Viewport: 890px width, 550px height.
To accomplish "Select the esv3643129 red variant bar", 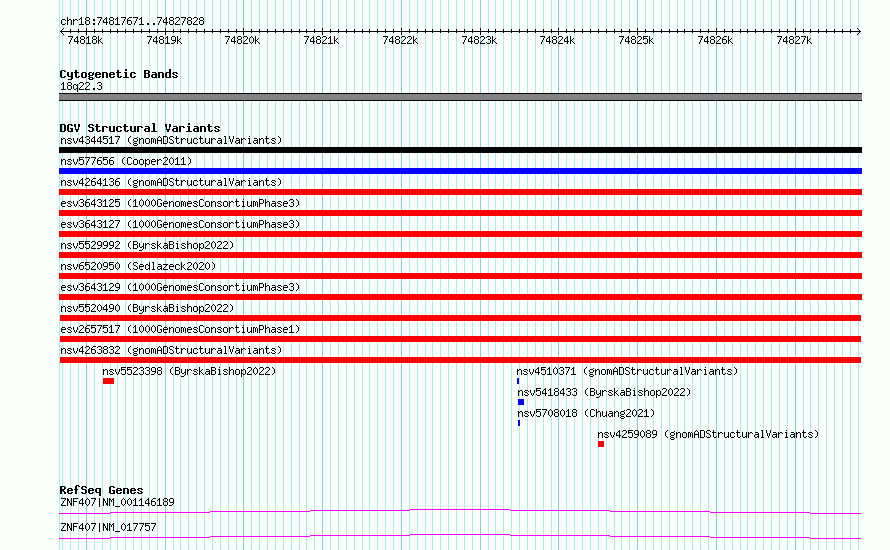I will [x=460, y=297].
